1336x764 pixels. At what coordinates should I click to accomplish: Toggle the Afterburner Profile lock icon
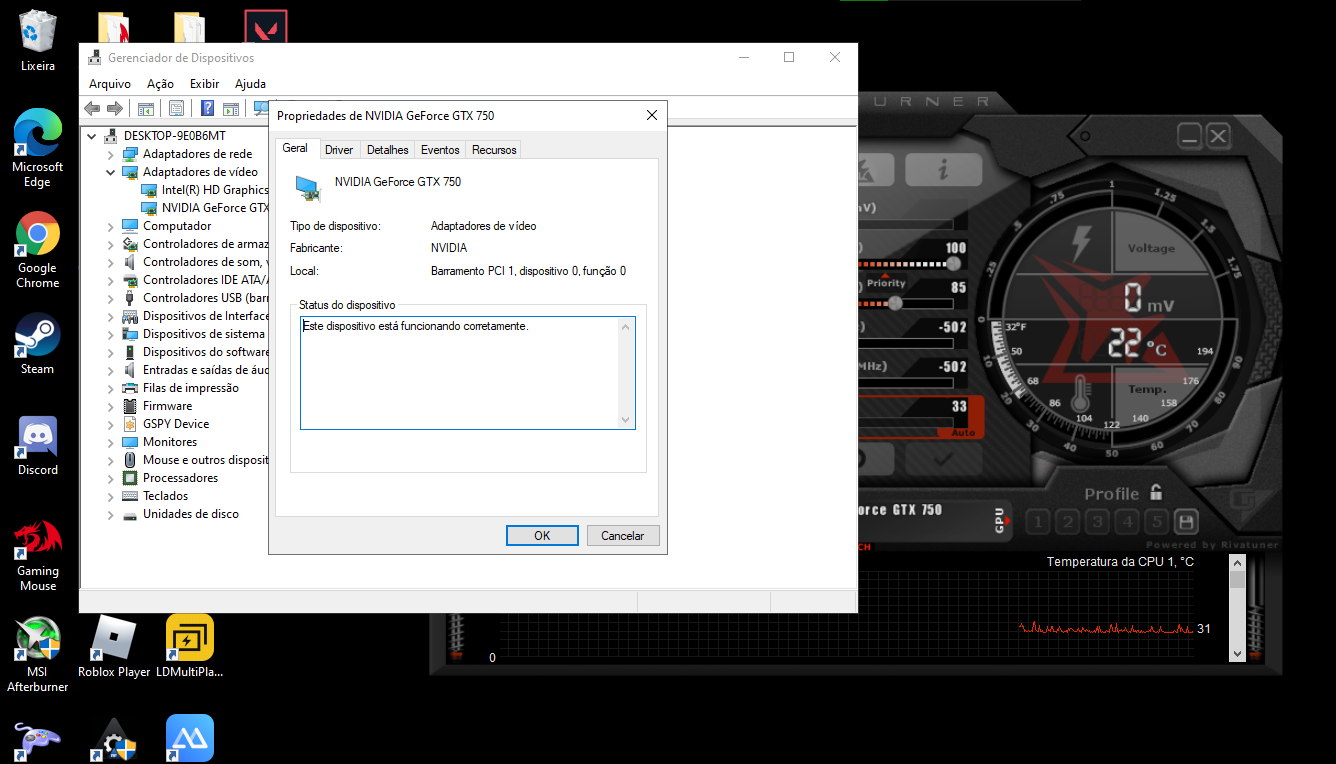pos(1156,492)
